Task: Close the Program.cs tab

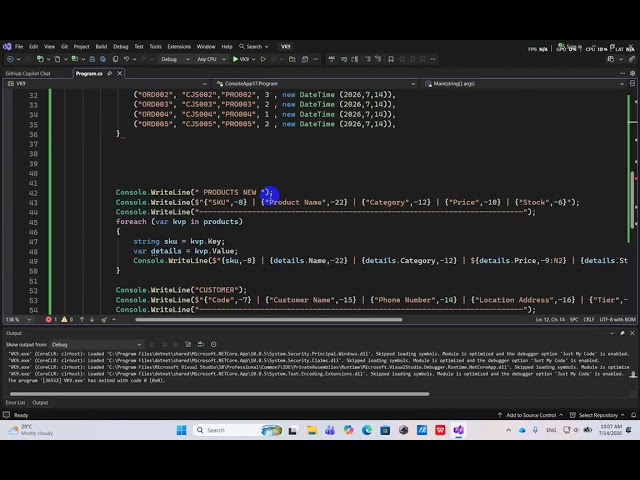Action: pyautogui.click(x=120, y=73)
